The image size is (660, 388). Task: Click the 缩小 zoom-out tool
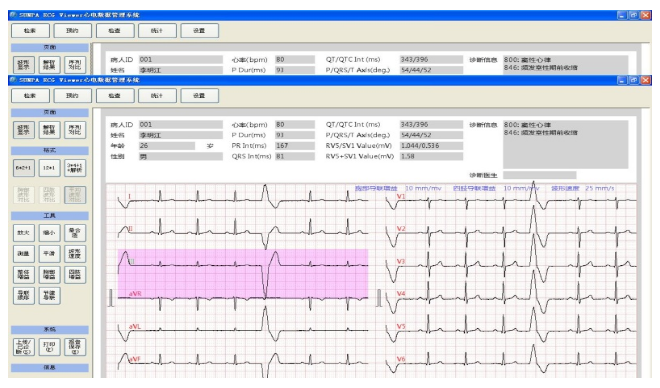(x=49, y=233)
